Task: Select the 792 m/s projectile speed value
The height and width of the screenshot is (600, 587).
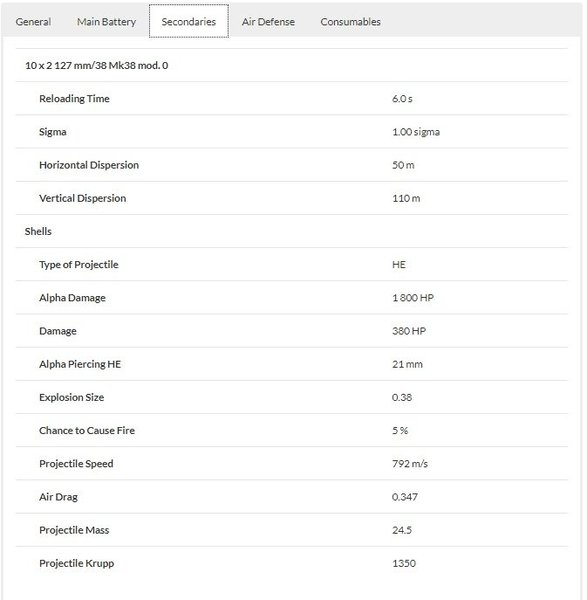Action: tap(409, 464)
